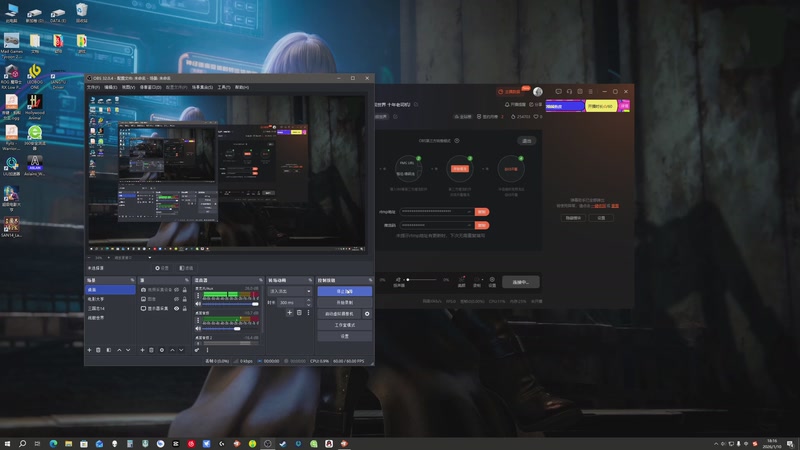Viewport: 800px width, 450px height.
Task: Remove transition via trash icon in Transitions panel
Action: (x=299, y=312)
